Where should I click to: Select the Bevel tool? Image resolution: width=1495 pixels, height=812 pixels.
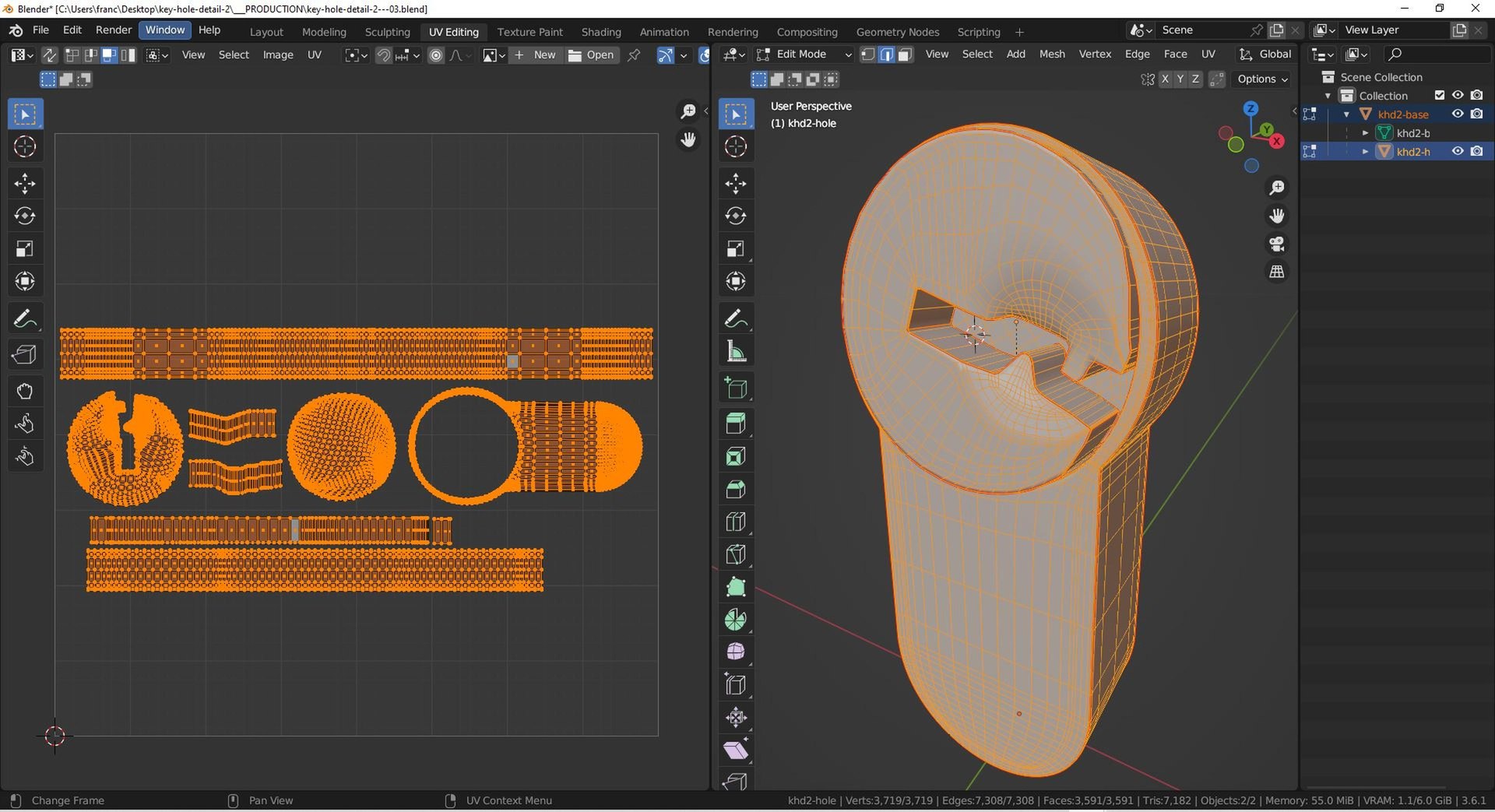(x=736, y=489)
